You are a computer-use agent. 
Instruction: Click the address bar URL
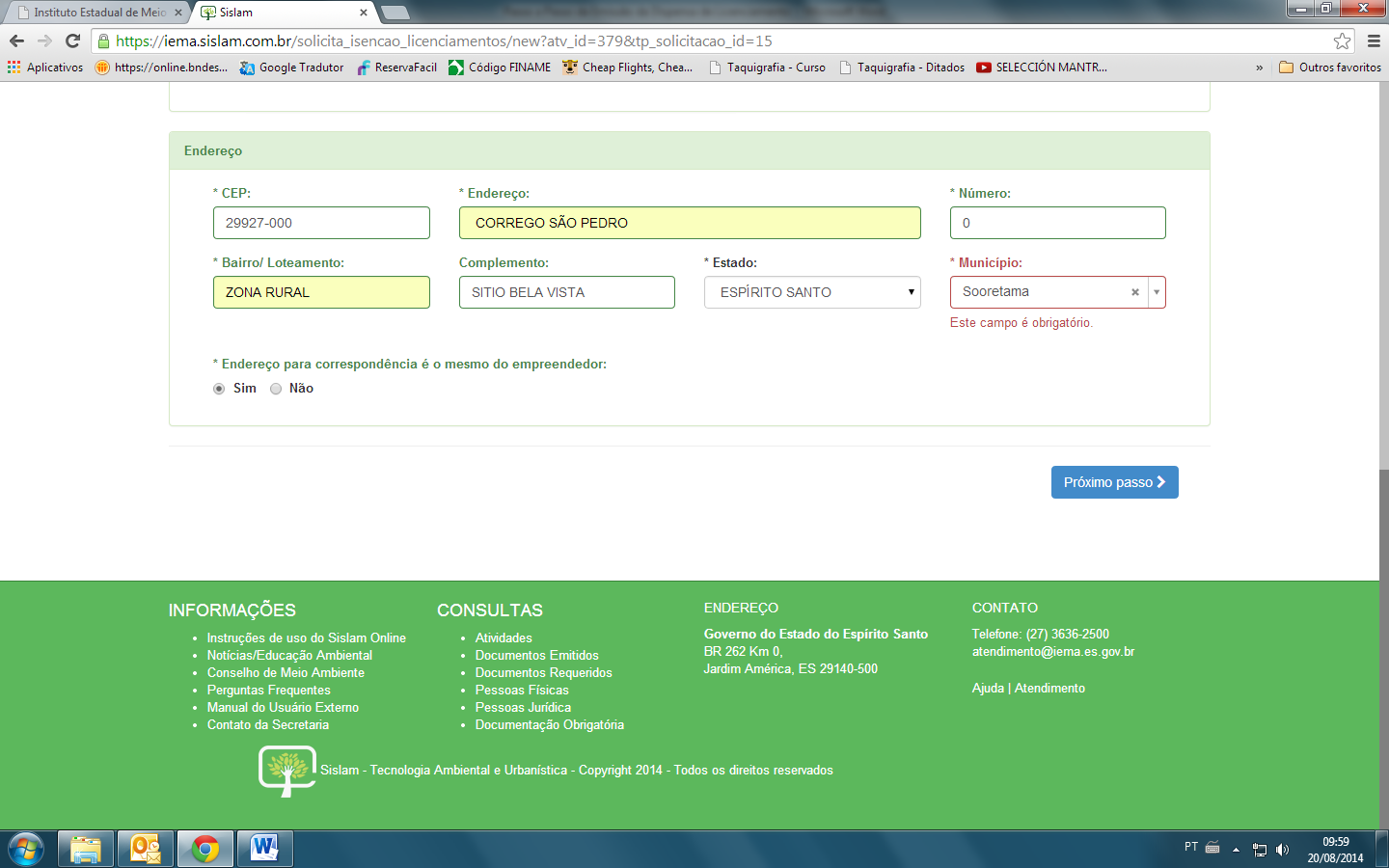pyautogui.click(x=444, y=41)
